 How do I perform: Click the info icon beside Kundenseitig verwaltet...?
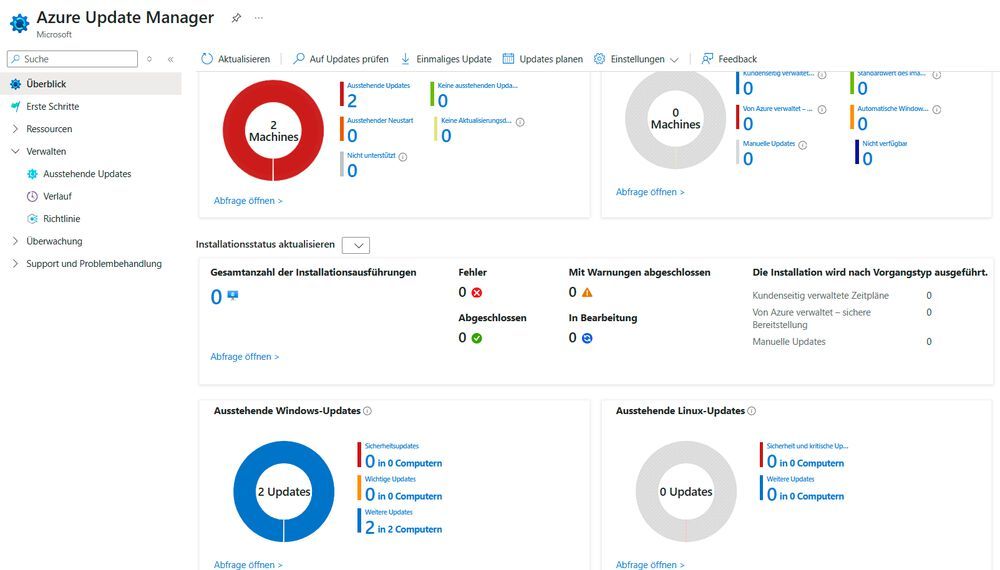(x=822, y=75)
